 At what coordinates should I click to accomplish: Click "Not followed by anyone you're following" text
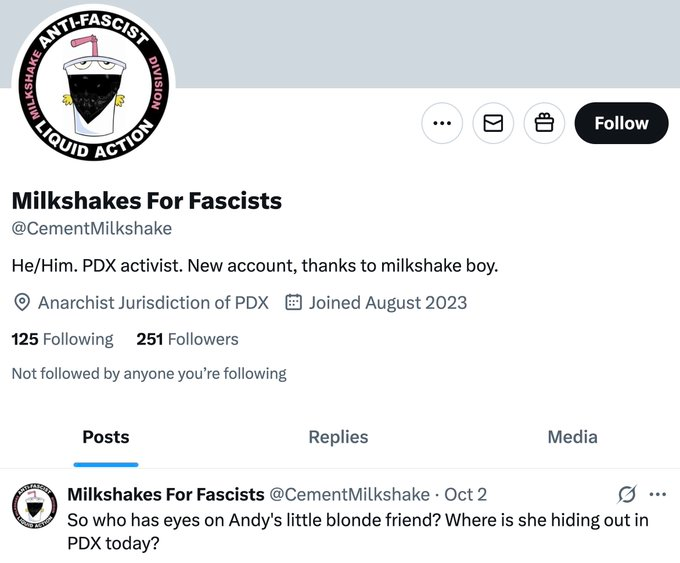pos(148,373)
